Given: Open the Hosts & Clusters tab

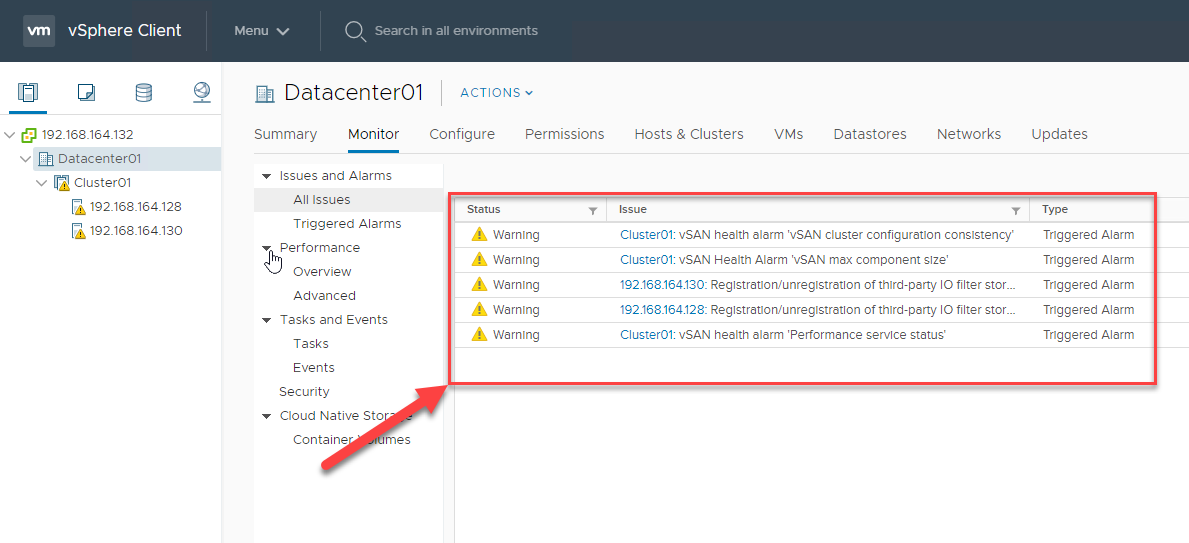Looking at the screenshot, I should click(x=689, y=134).
